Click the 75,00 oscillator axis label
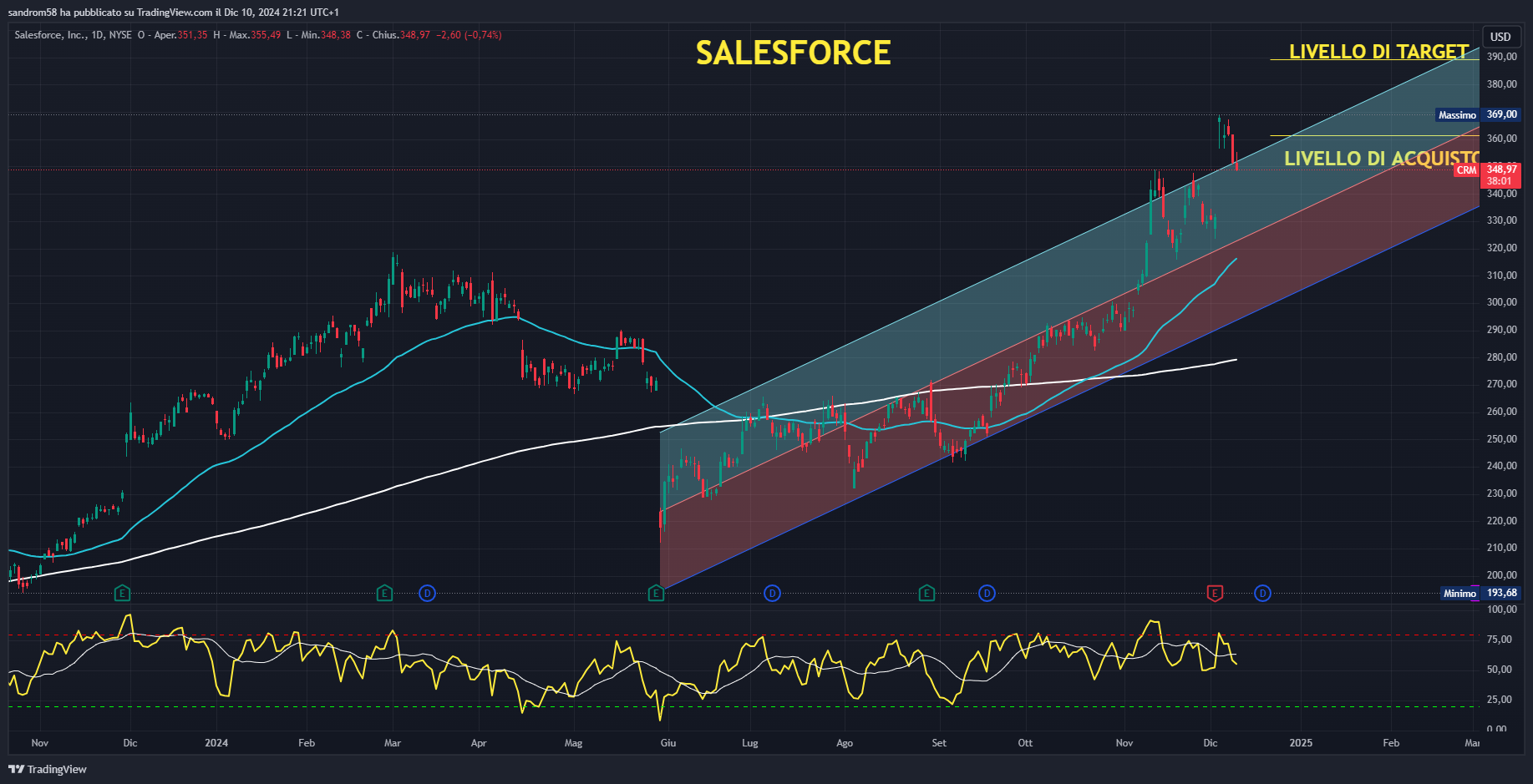The image size is (1533, 784). pos(1500,640)
